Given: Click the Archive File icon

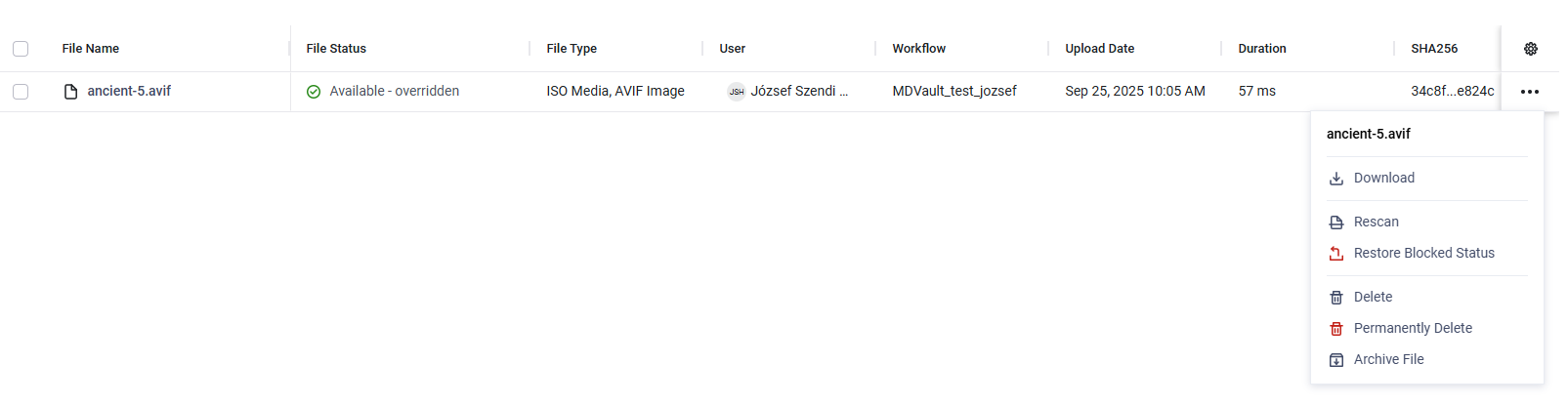Looking at the screenshot, I should tap(1336, 360).
